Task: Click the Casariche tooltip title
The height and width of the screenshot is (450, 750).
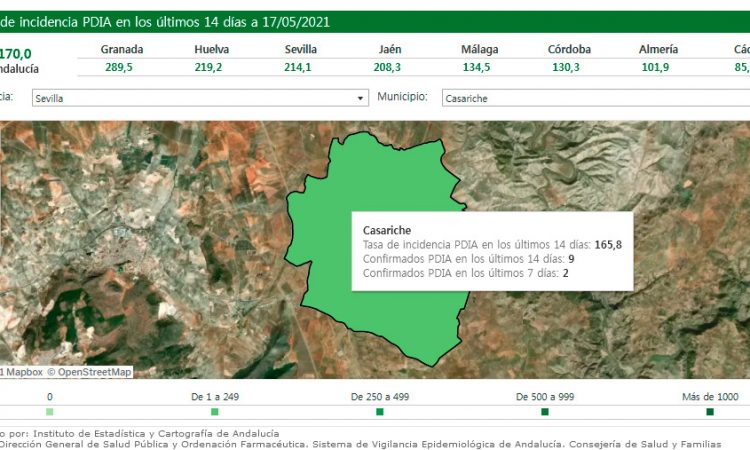Action: 387,230
